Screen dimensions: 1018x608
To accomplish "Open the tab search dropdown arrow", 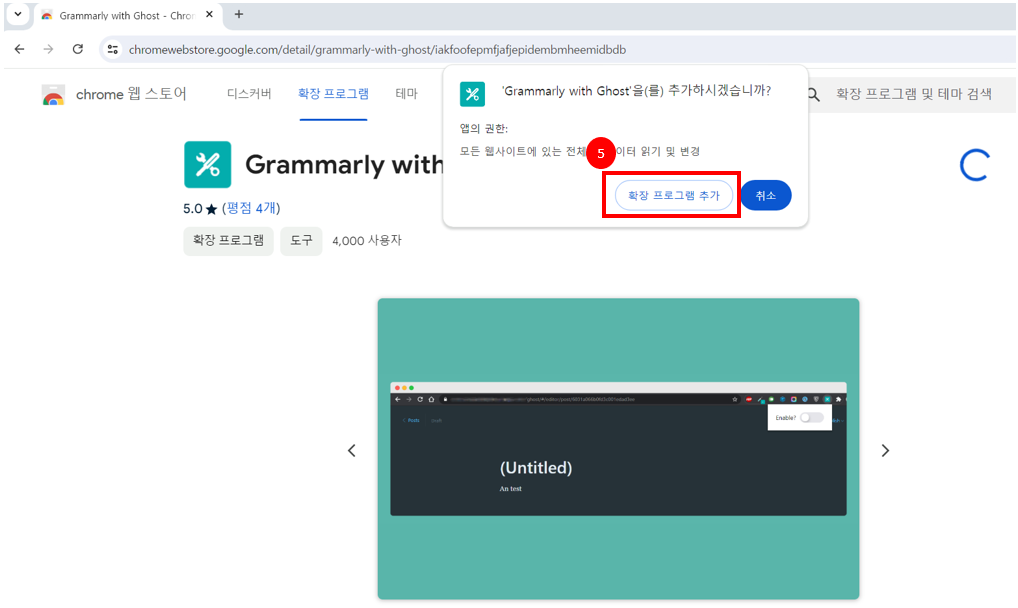I will pyautogui.click(x=18, y=14).
